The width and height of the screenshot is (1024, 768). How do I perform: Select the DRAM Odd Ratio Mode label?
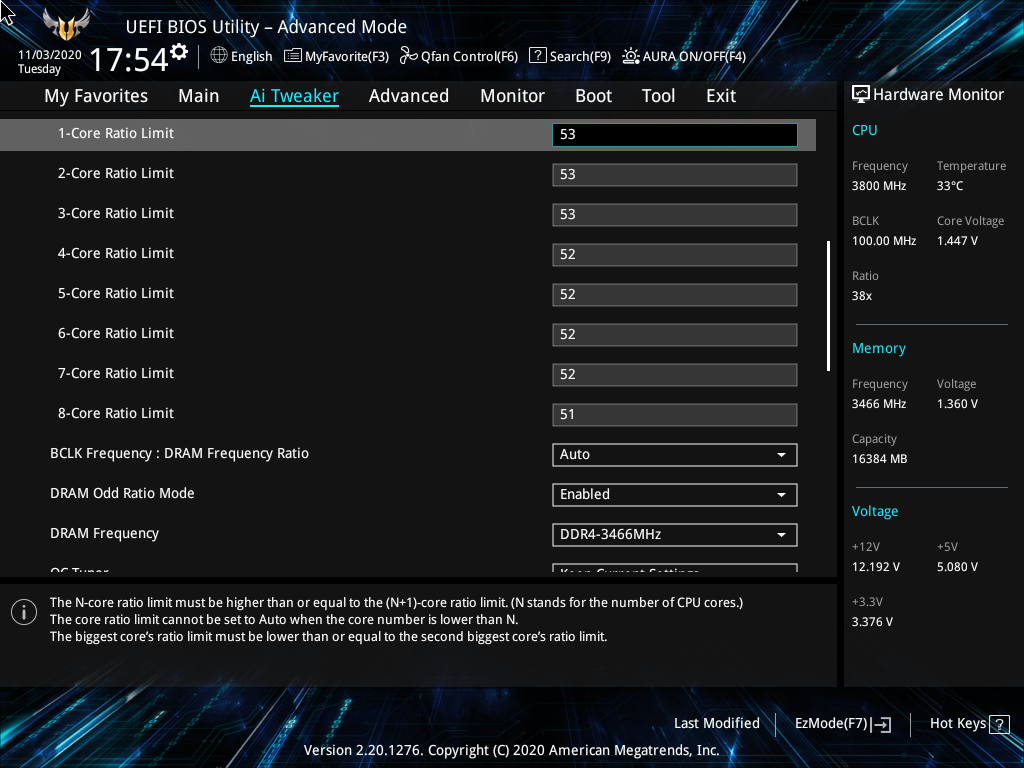point(122,493)
